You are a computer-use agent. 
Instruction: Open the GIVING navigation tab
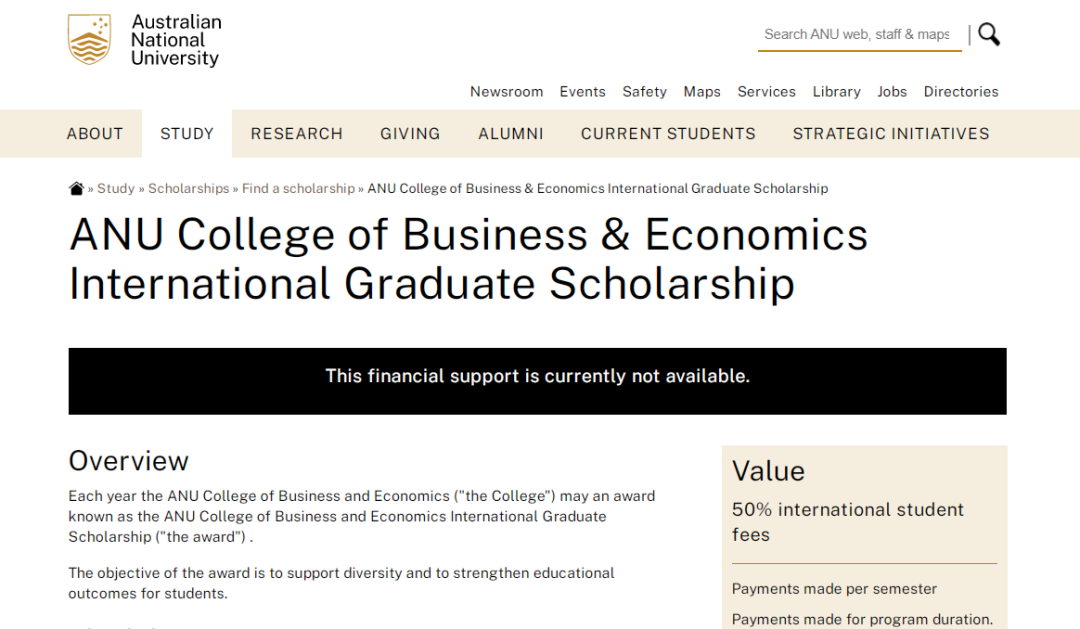coord(410,134)
